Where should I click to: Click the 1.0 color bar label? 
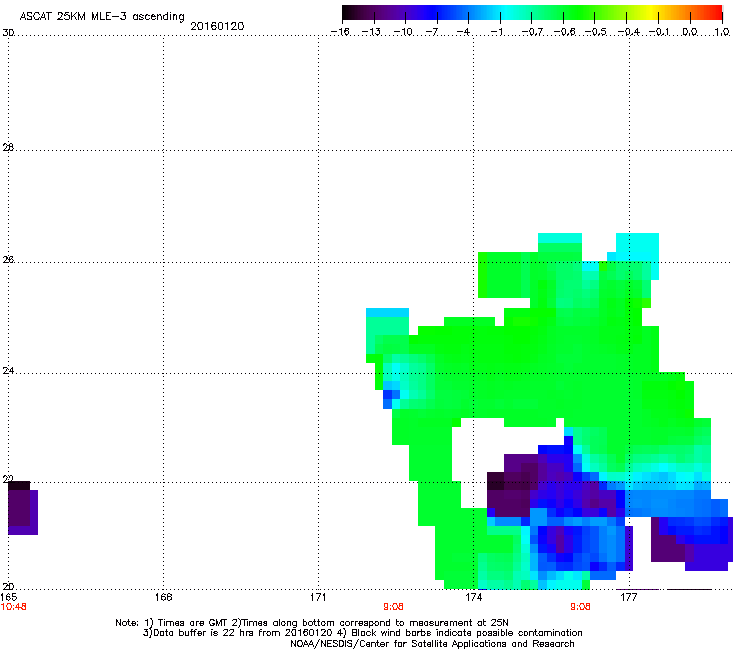[722, 32]
